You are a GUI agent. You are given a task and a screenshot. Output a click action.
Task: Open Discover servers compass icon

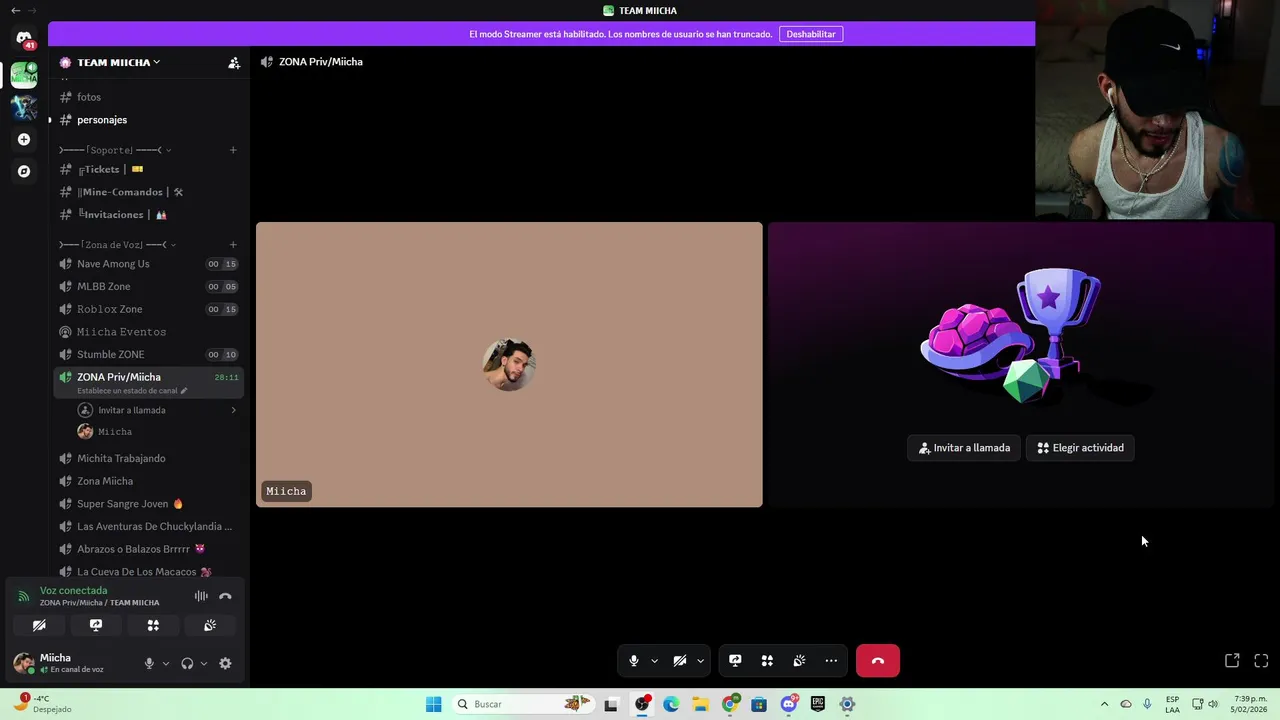[x=24, y=171]
